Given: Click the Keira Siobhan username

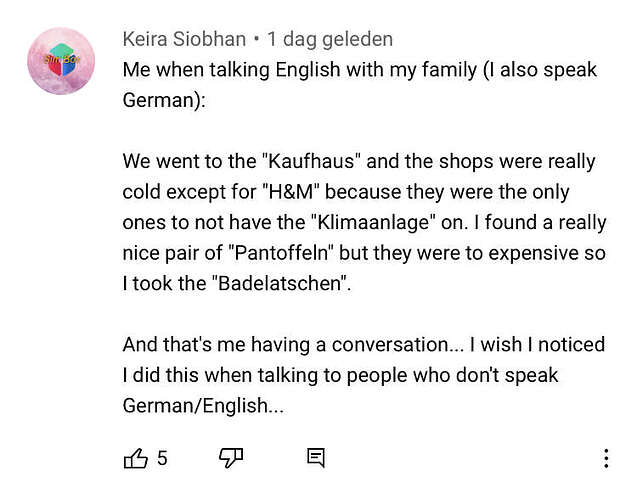Looking at the screenshot, I should click(184, 40).
